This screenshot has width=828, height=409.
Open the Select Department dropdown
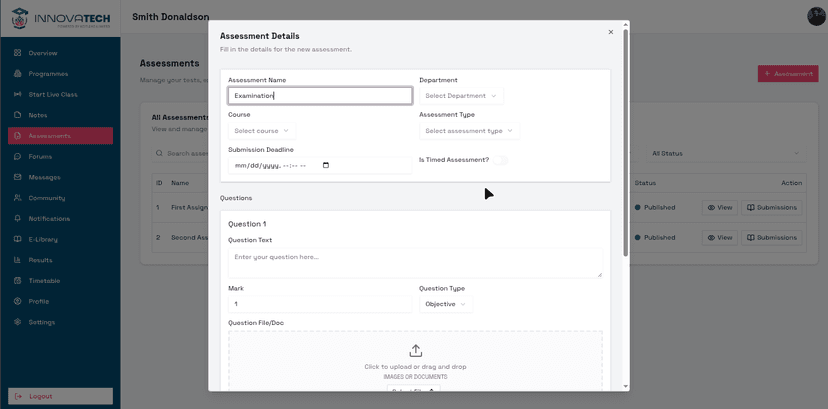[x=461, y=96]
